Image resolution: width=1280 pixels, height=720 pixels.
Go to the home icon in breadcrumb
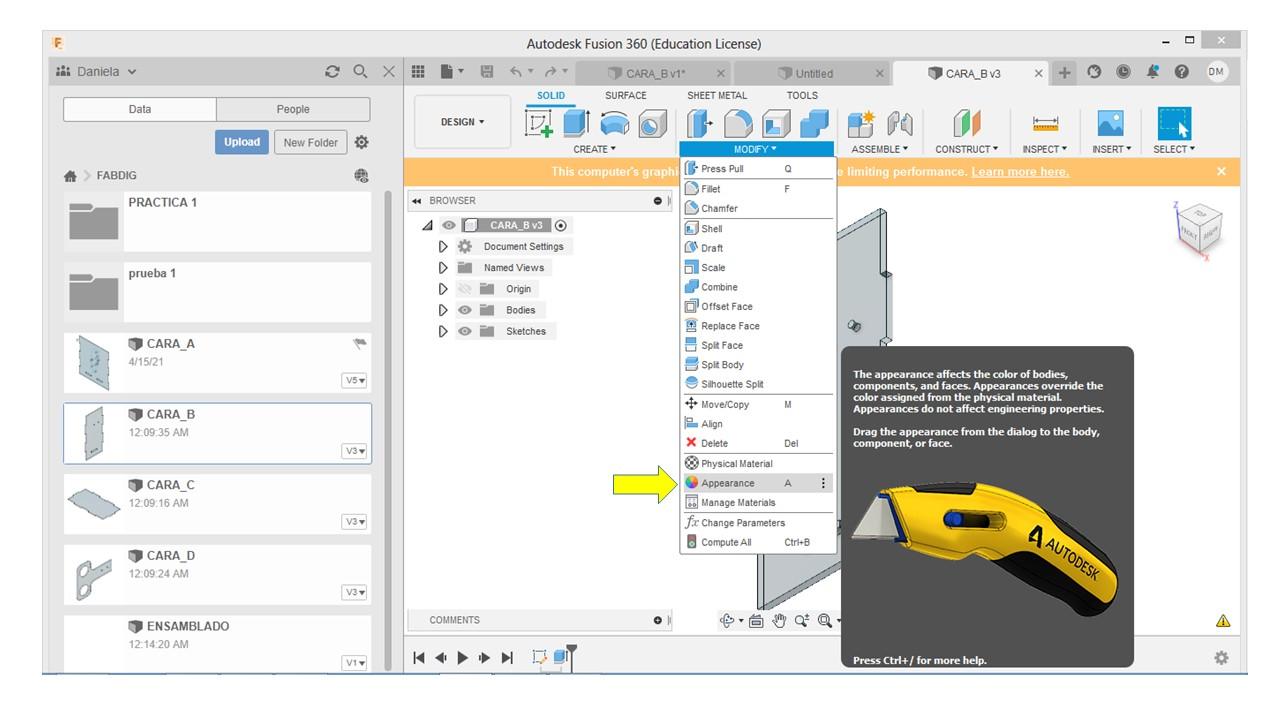click(x=70, y=176)
